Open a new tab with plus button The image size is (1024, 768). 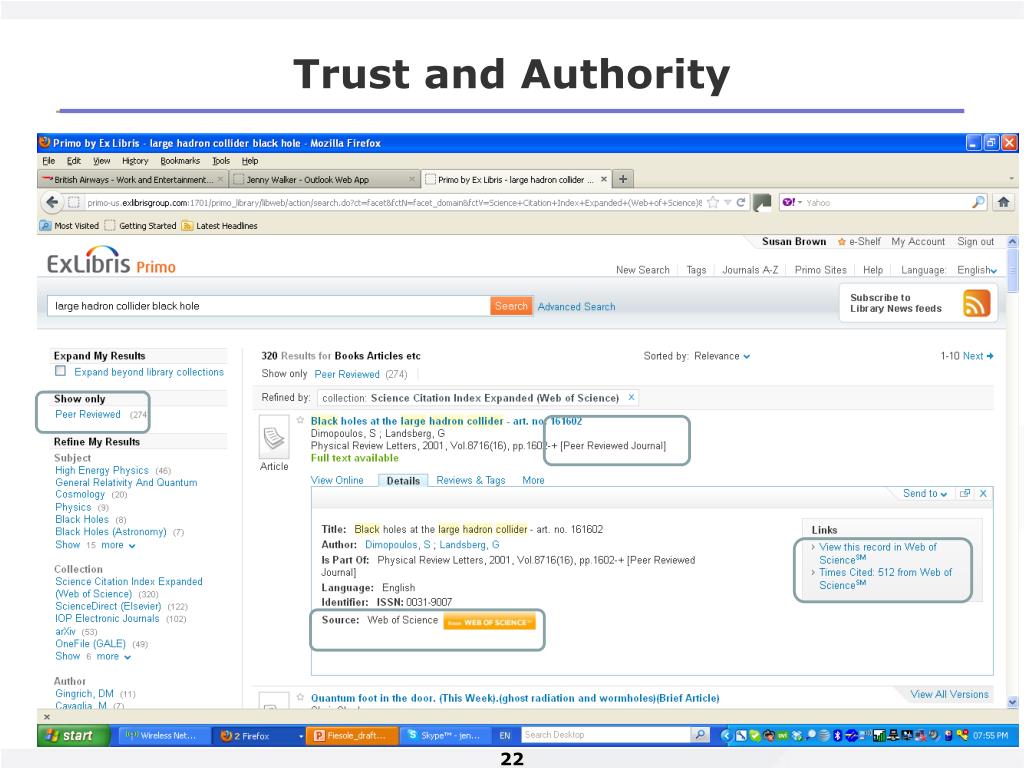coord(623,179)
